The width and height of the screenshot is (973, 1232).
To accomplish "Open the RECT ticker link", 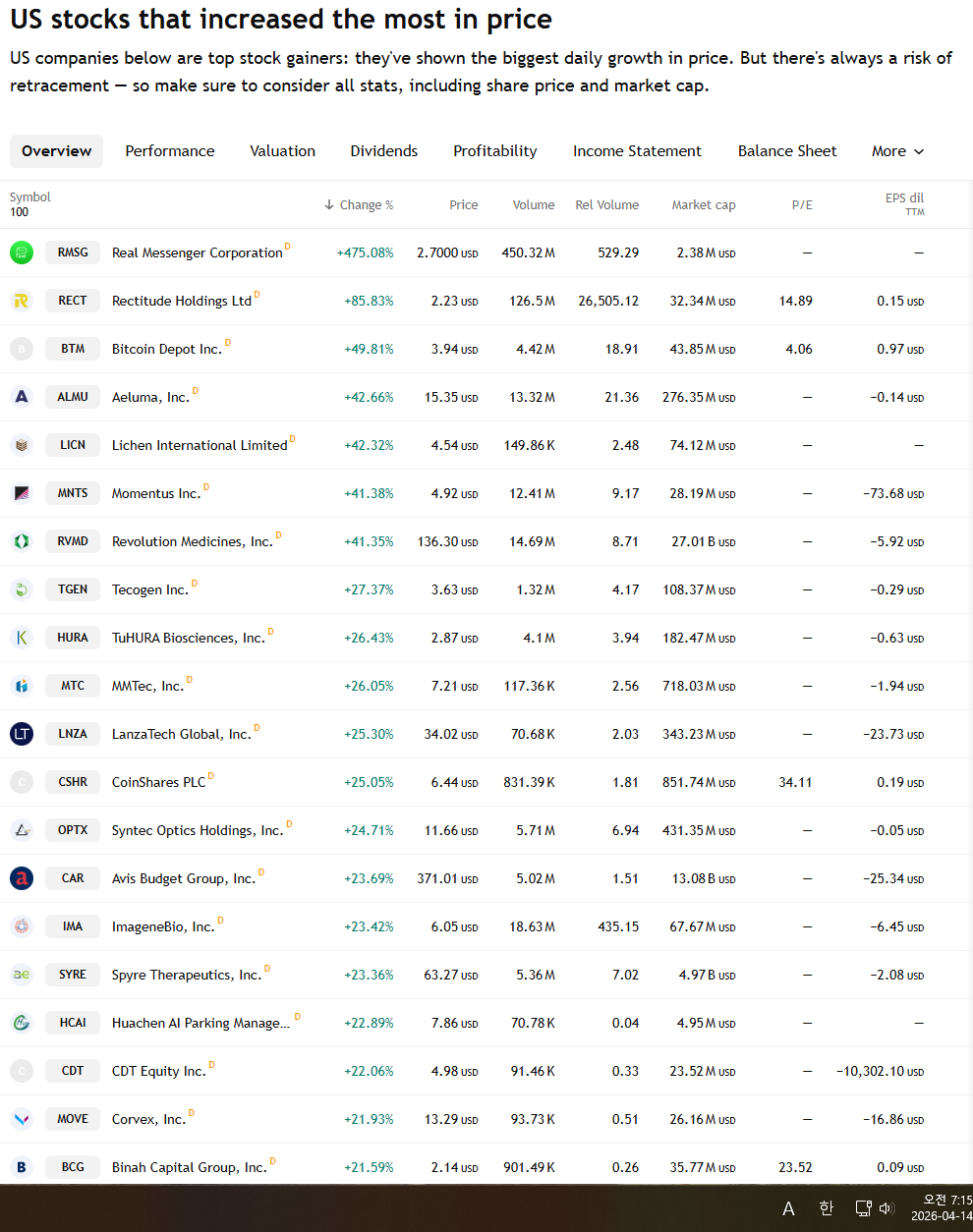I will 73,301.
